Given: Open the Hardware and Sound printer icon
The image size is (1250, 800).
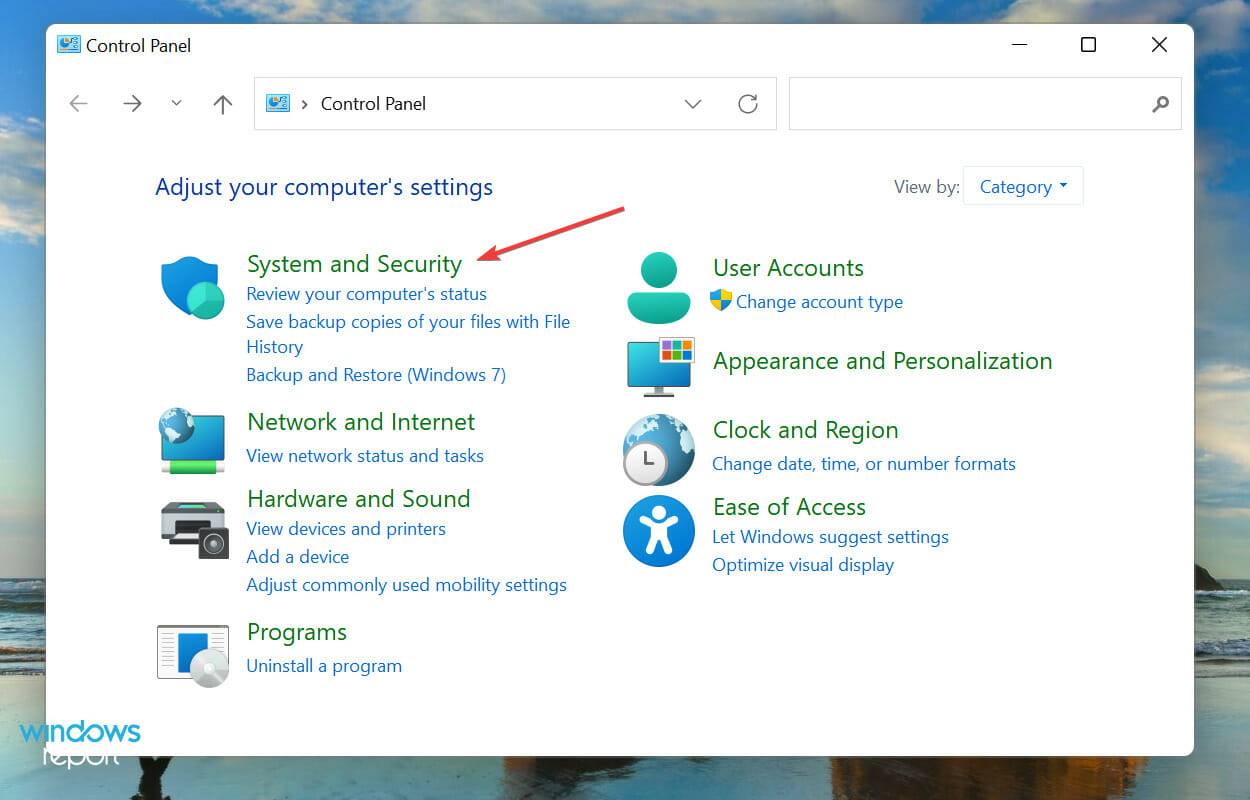Looking at the screenshot, I should [x=192, y=529].
